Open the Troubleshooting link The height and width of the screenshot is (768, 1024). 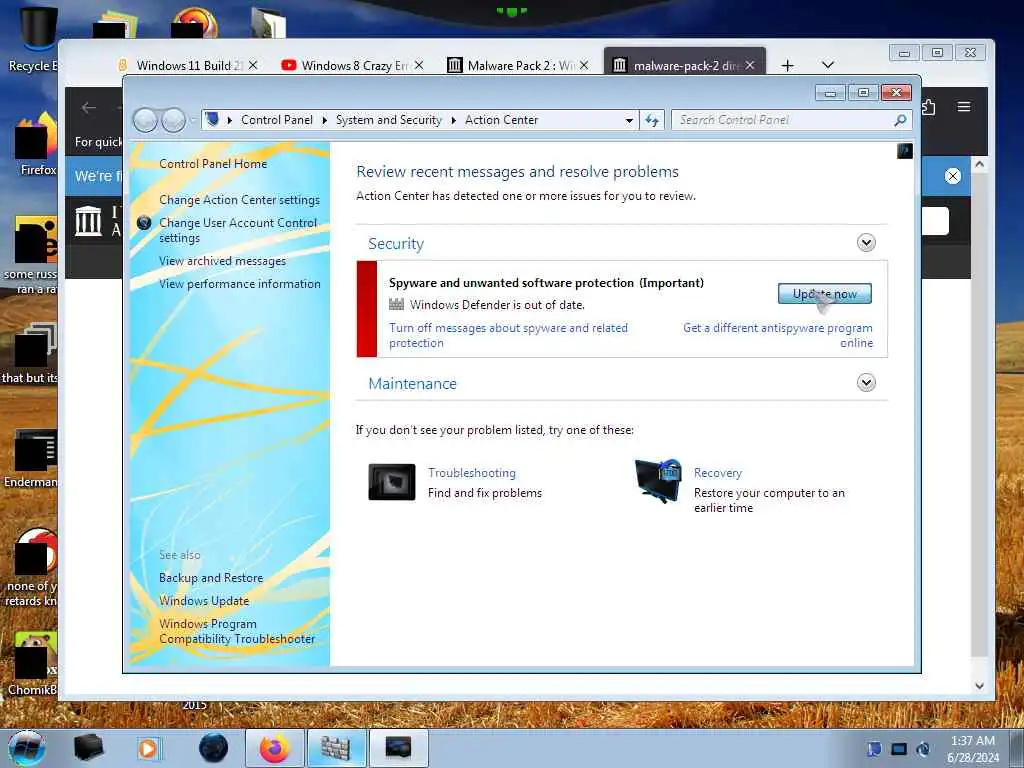[472, 473]
